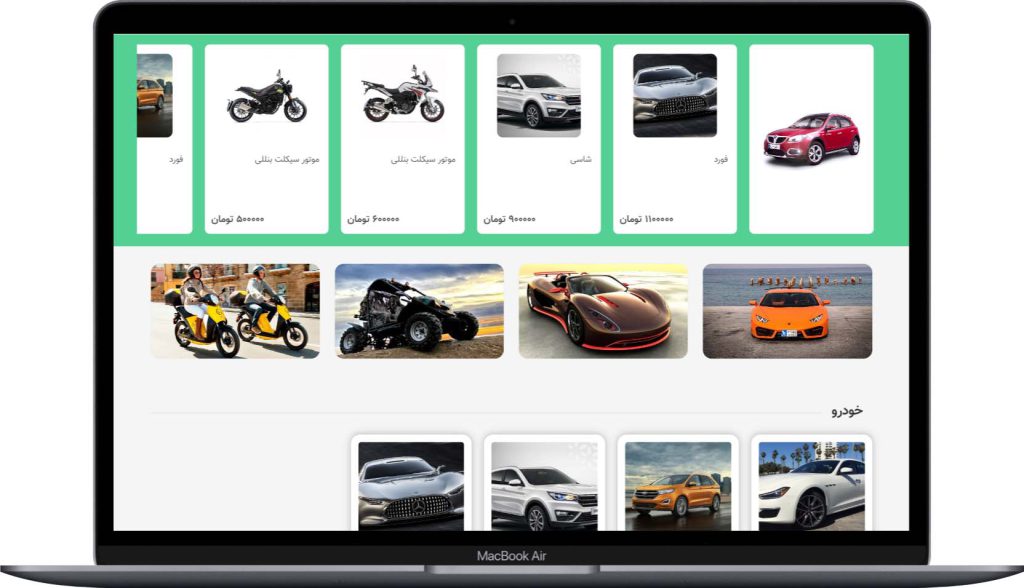Click موتور سیکلت بنللی title on 500000 card

[x=287, y=159]
